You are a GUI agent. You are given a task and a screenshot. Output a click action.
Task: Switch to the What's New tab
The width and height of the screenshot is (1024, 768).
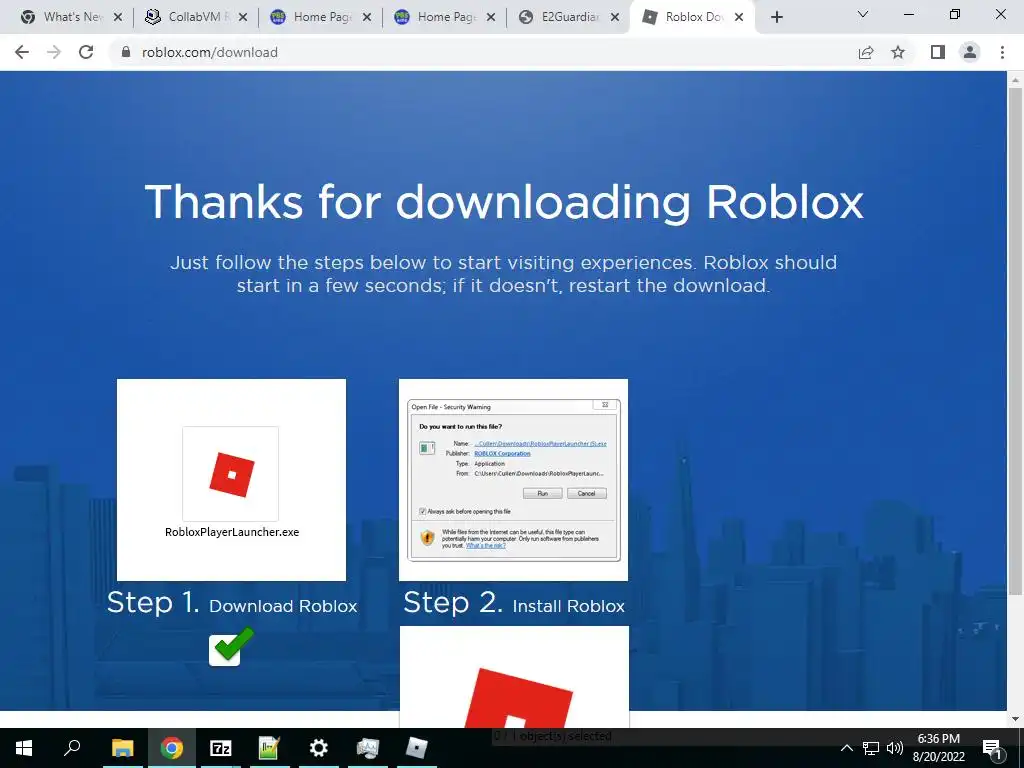(63, 18)
